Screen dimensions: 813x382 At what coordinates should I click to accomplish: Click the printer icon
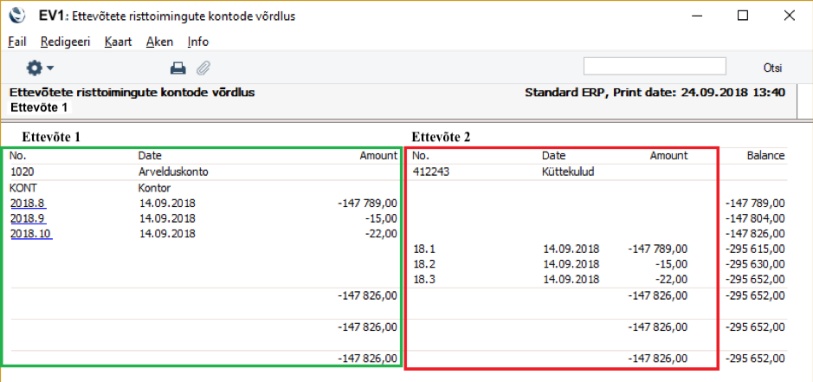[x=178, y=68]
